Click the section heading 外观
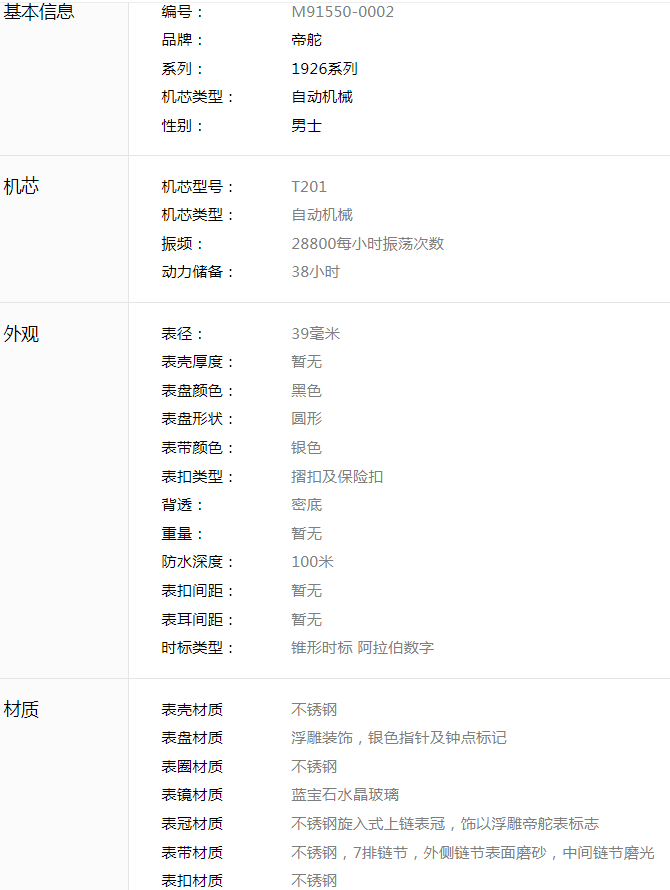 (21, 334)
